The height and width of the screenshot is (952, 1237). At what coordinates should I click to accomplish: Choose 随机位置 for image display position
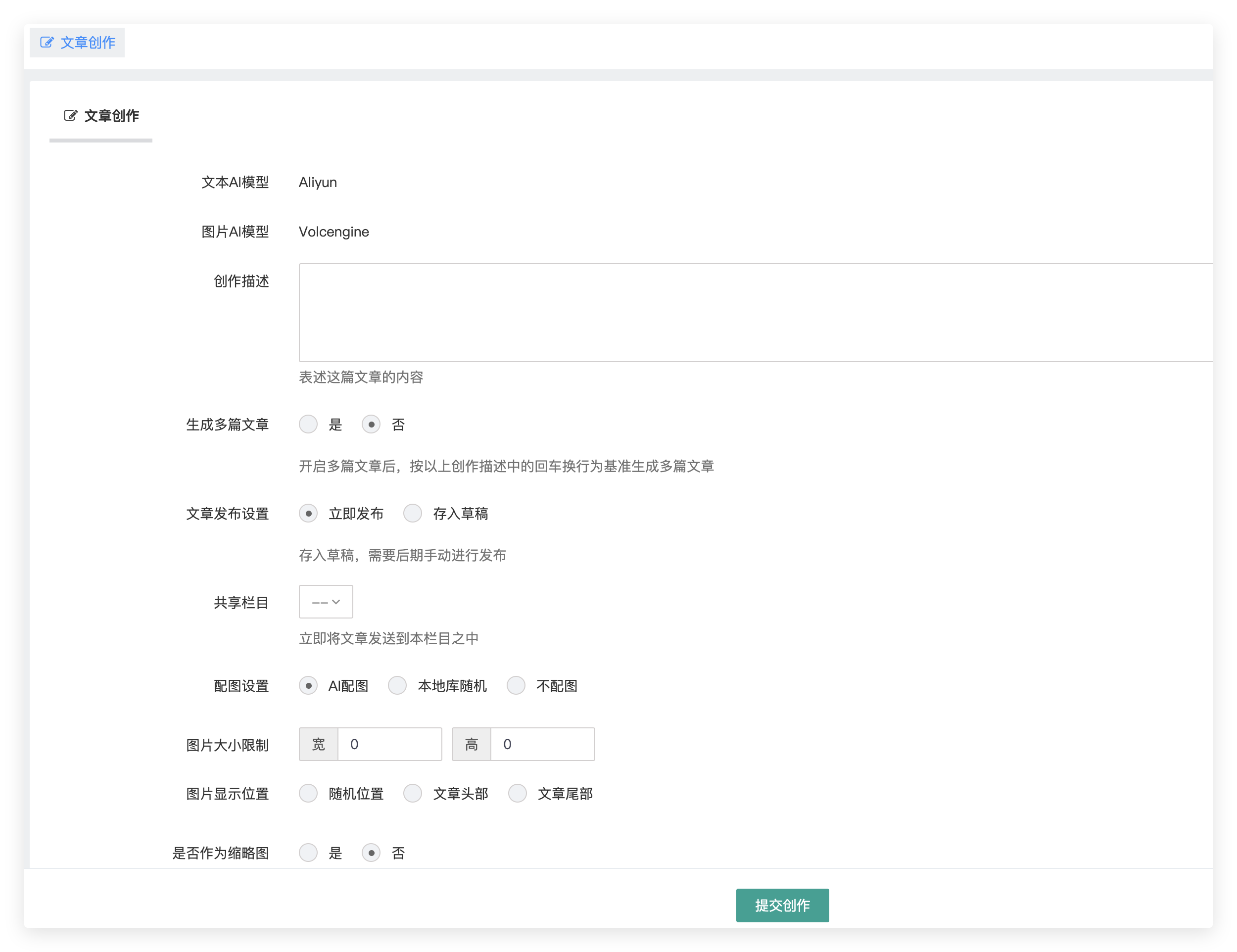309,794
